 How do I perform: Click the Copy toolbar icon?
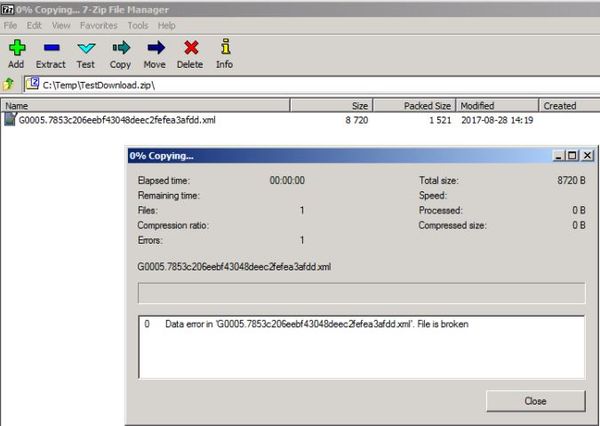point(121,47)
